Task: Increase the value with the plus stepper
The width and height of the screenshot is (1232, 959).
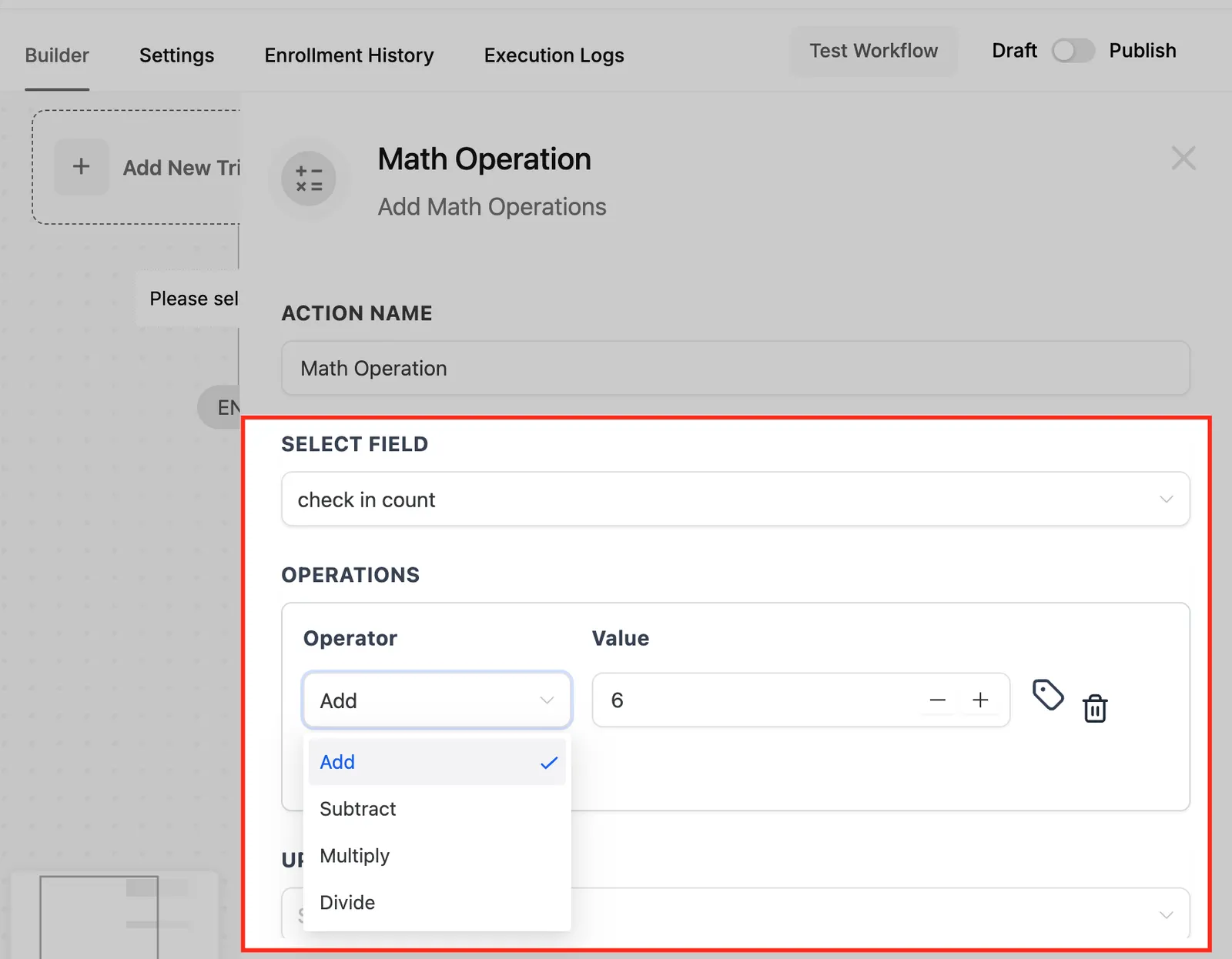Action: pyautogui.click(x=980, y=700)
